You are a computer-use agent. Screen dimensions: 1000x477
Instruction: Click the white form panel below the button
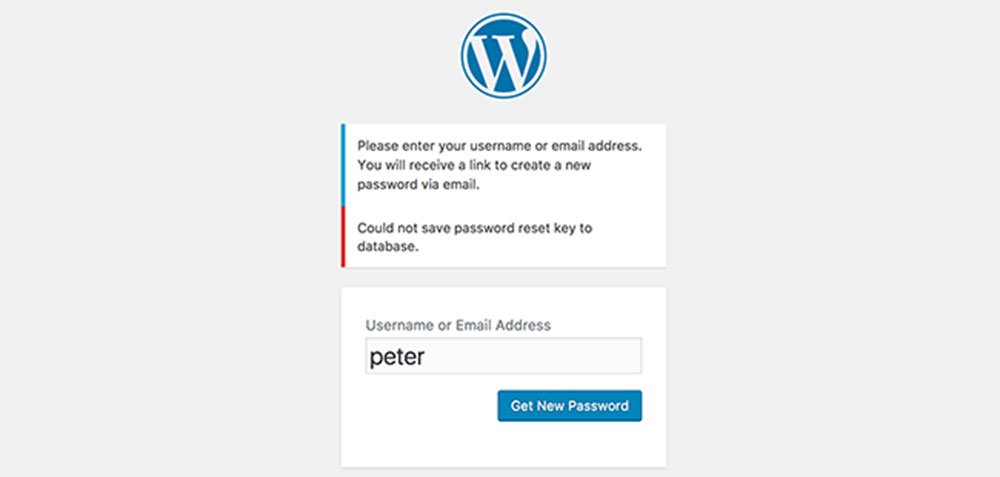[x=503, y=444]
